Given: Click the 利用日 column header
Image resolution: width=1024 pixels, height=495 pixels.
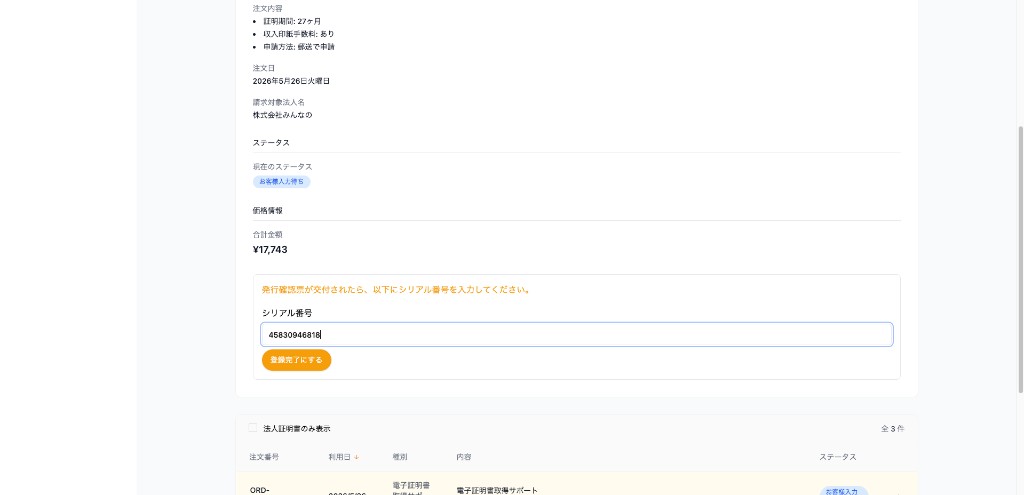Looking at the screenshot, I should [340, 457].
